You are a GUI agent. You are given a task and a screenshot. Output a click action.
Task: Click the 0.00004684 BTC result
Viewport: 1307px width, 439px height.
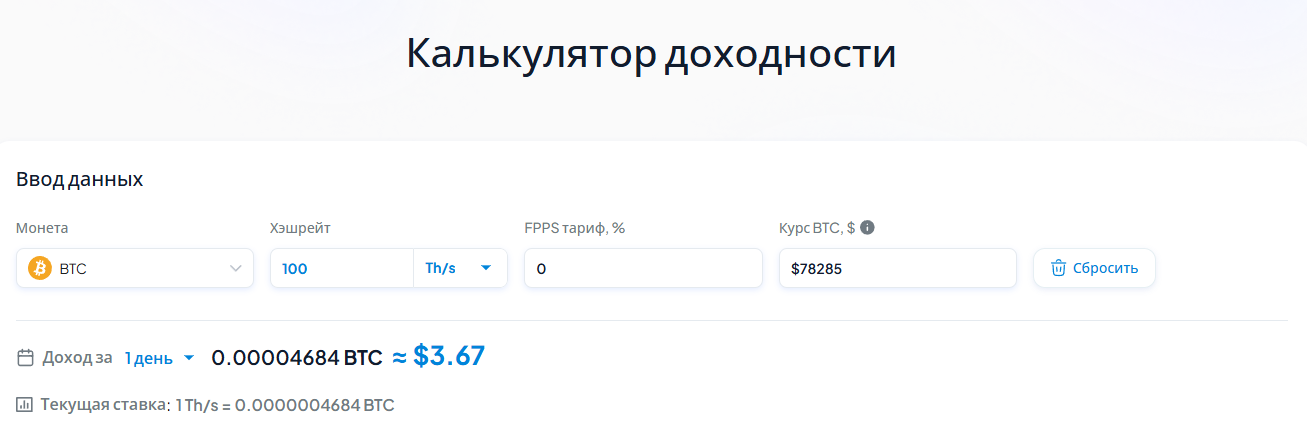(297, 357)
